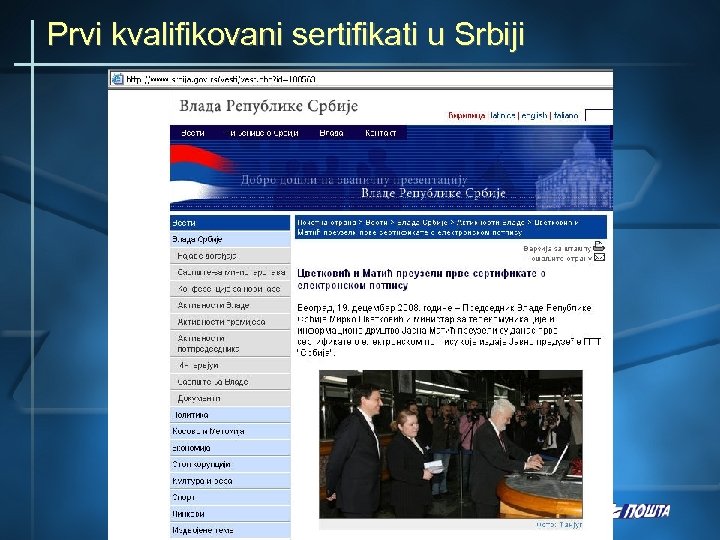This screenshot has width=720, height=540.
Task: Click Влада Србије in the breadcrumb trail
Action: pos(422,223)
